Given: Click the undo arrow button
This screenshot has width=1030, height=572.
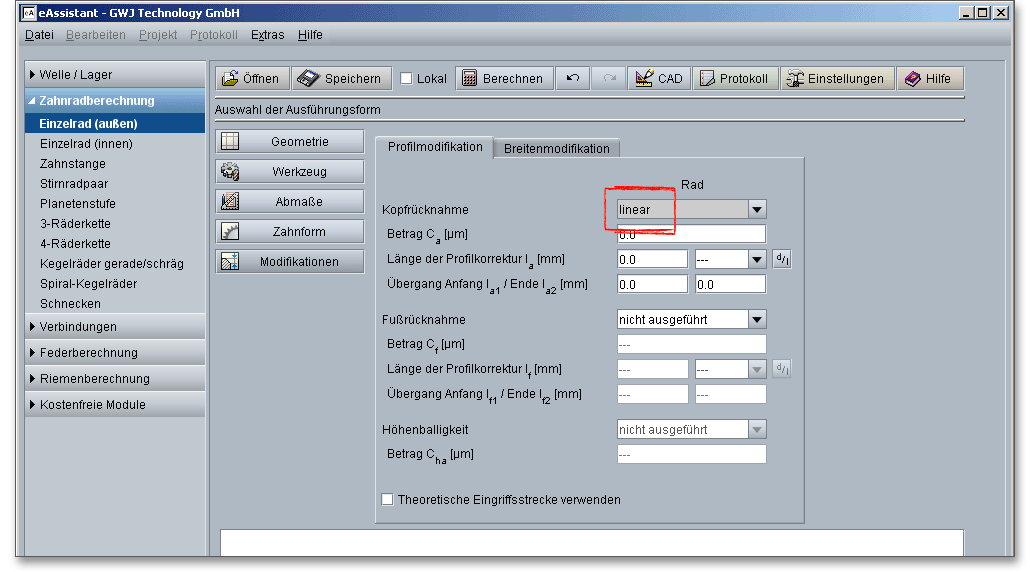Looking at the screenshot, I should pyautogui.click(x=573, y=79).
